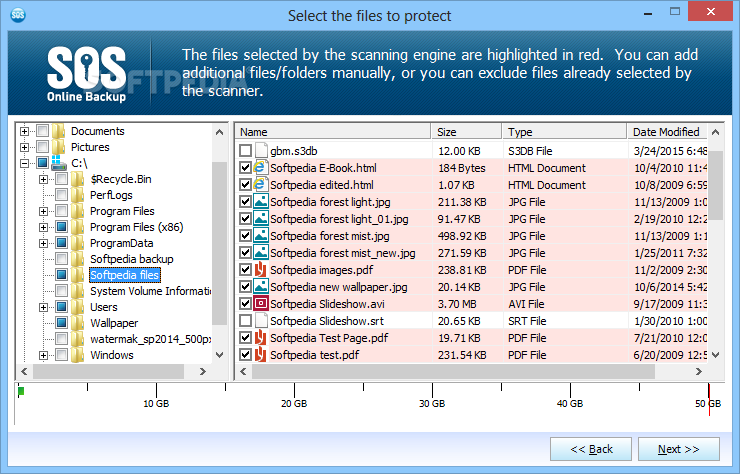This screenshot has width=740, height=474.
Task: Check the Softpedia Slideshow.srt checkbox
Action: pyautogui.click(x=245, y=321)
